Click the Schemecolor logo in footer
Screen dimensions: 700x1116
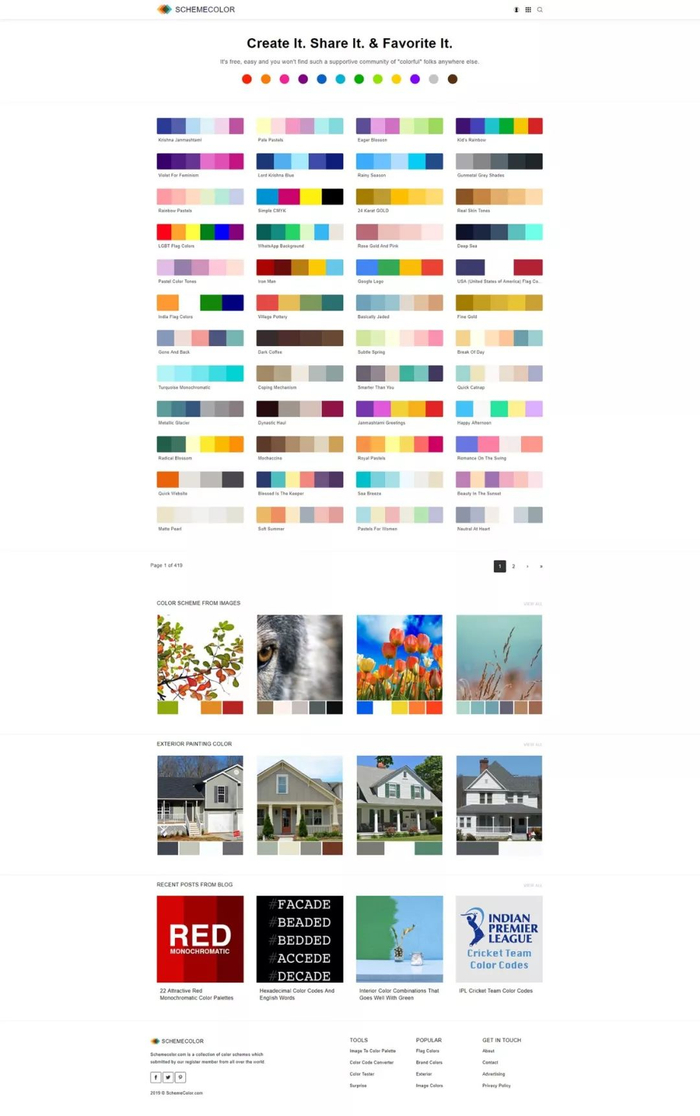pyautogui.click(x=177, y=1041)
